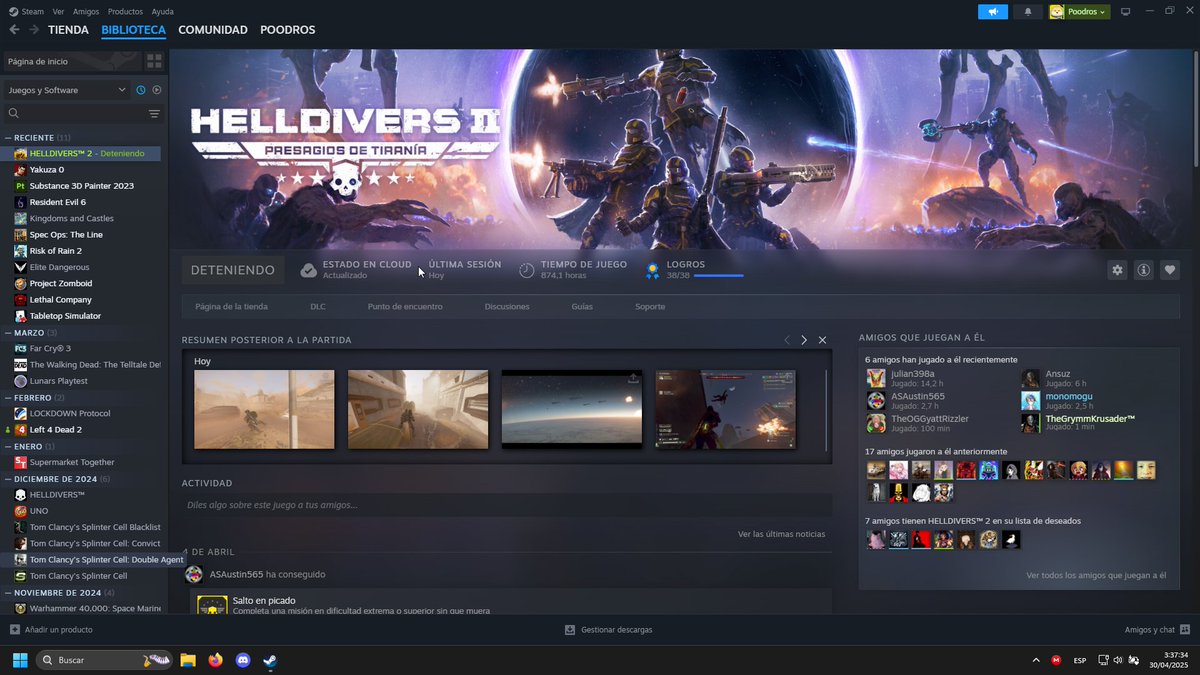Open Firefox from the taskbar

[x=215, y=660]
